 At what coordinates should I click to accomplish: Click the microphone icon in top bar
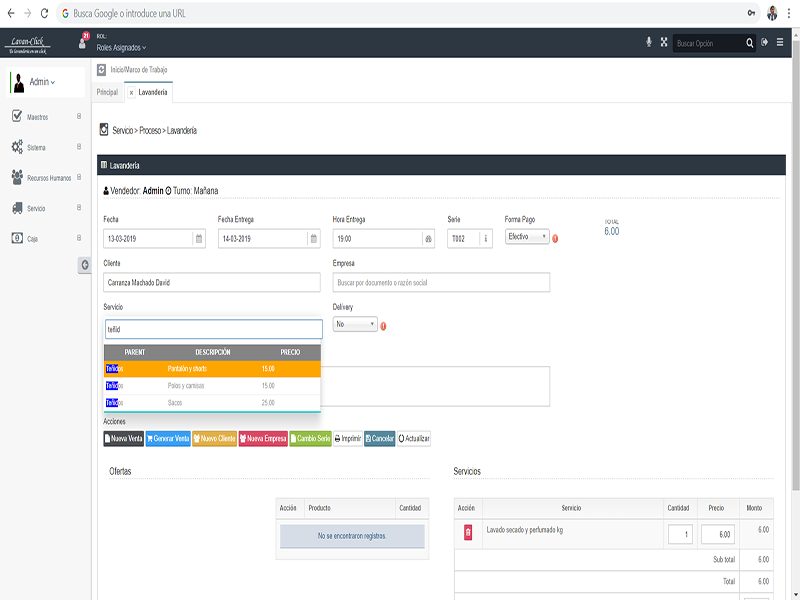(x=648, y=42)
